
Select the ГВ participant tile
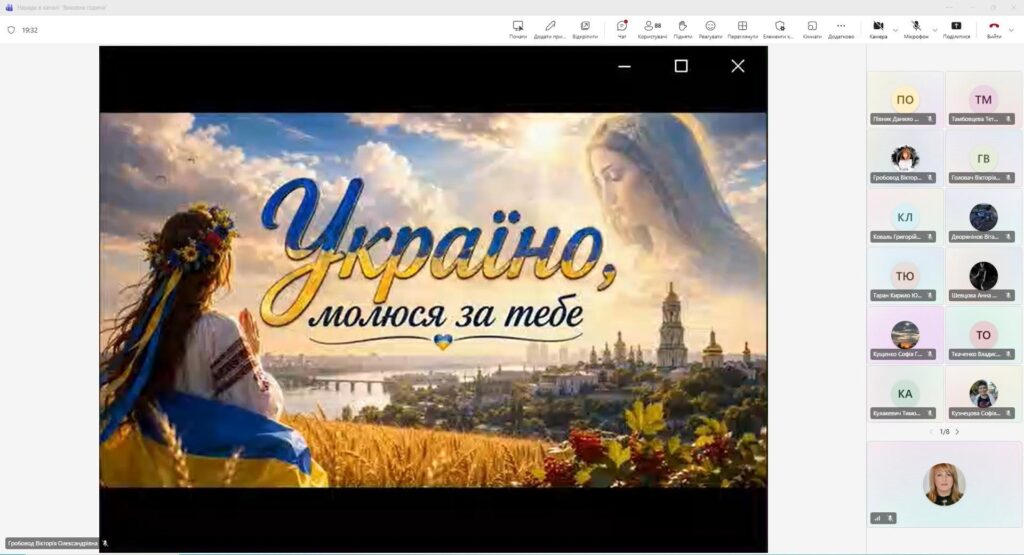click(983, 157)
